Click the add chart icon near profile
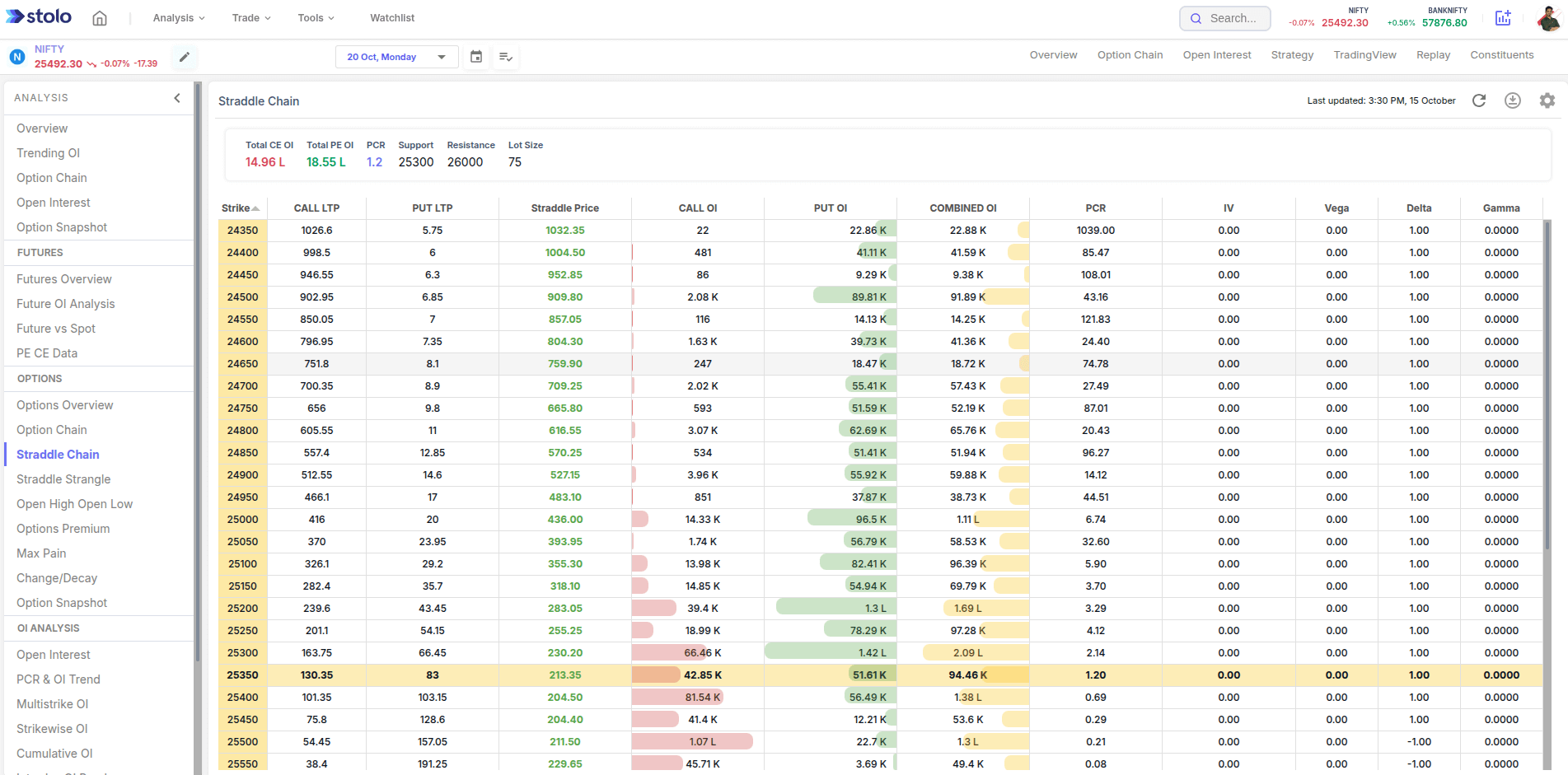1568x775 pixels. [1503, 18]
